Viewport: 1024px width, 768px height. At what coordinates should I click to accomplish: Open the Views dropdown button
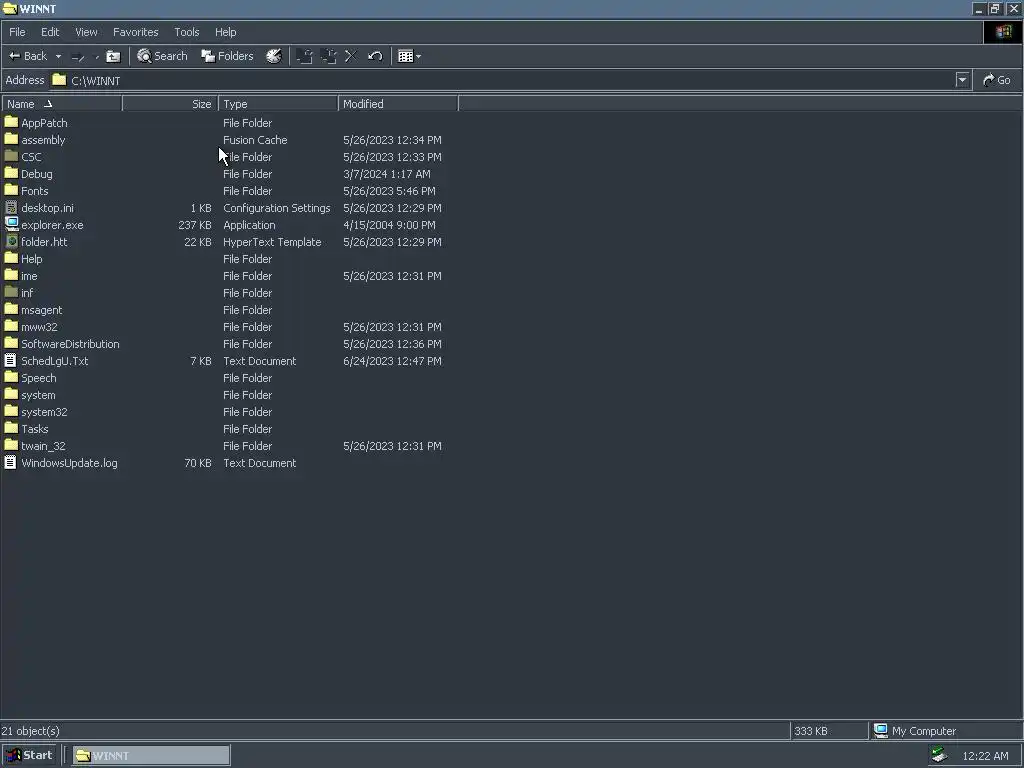(x=409, y=56)
